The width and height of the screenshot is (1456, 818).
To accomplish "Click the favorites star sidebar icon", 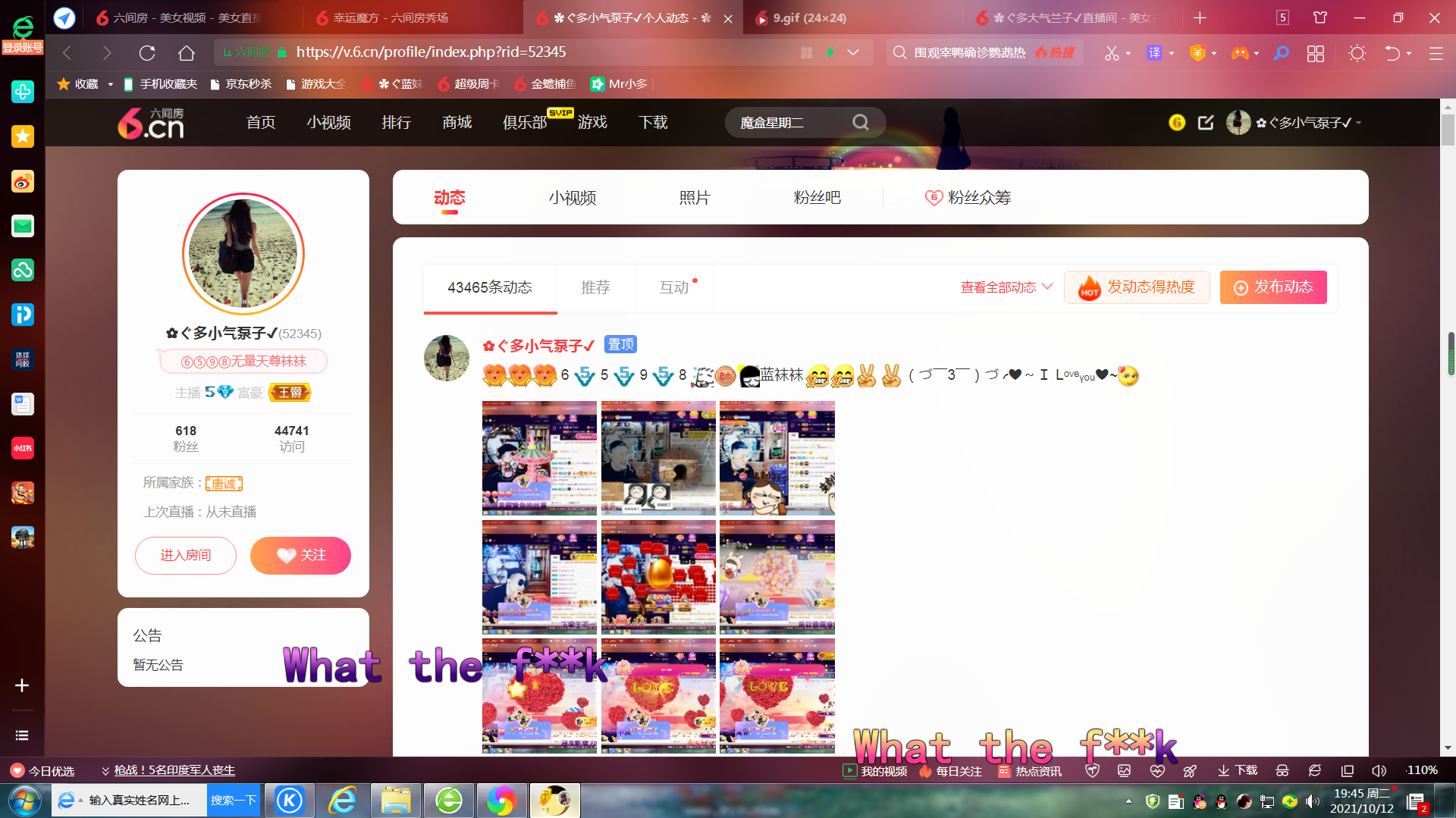I will tap(23, 136).
